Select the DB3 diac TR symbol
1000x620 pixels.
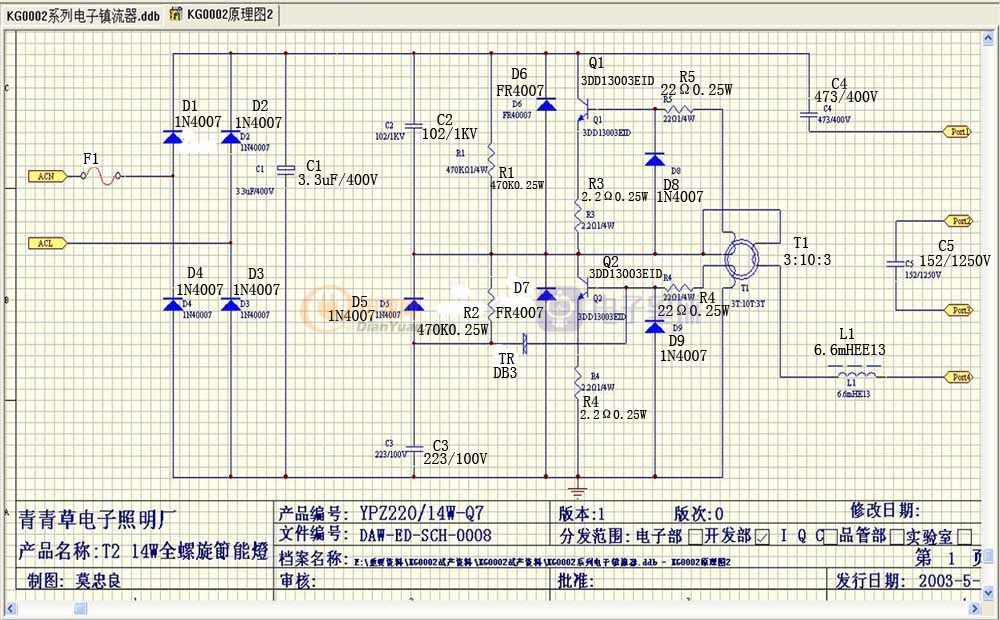(x=525, y=343)
